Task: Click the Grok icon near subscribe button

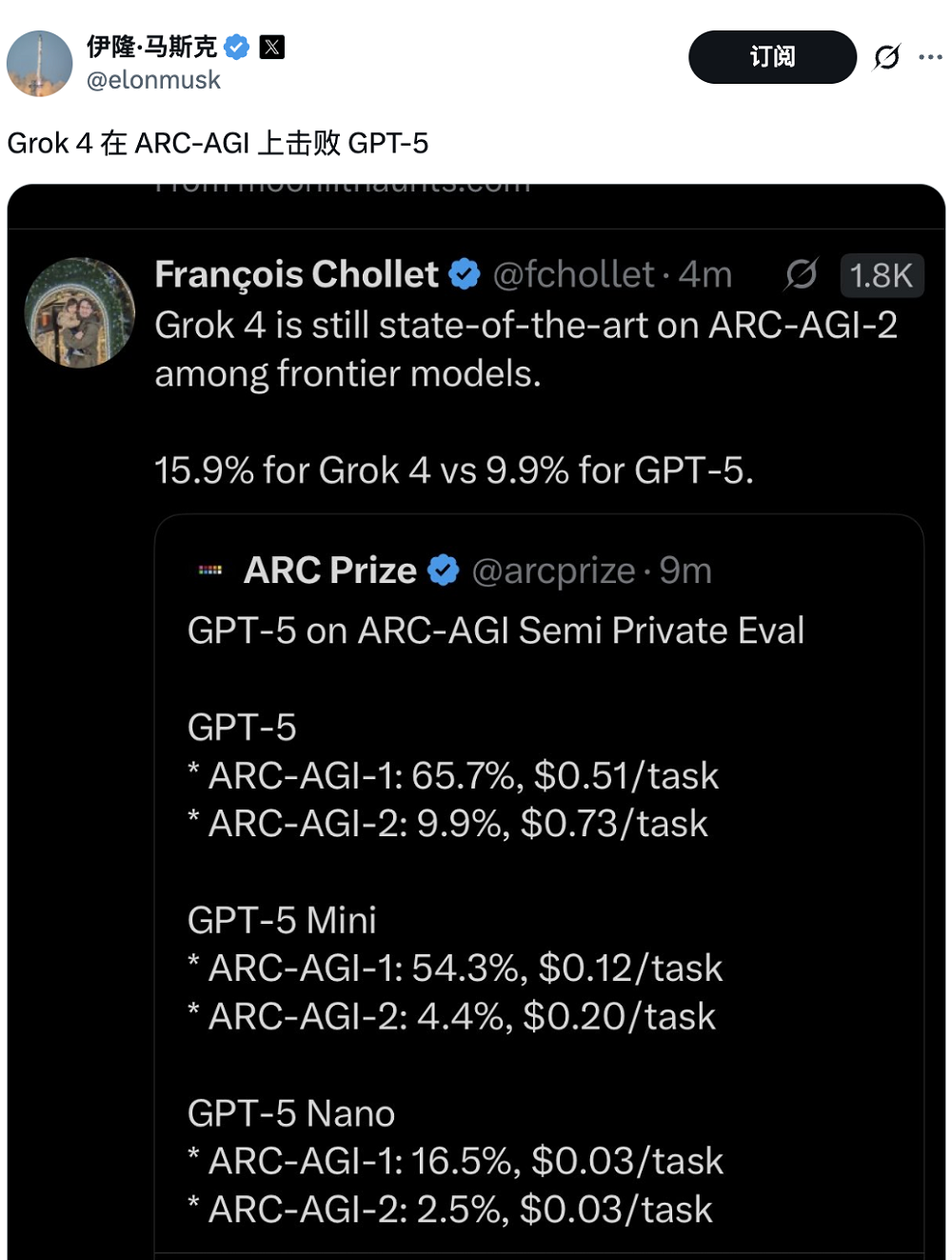Action: pos(886,57)
